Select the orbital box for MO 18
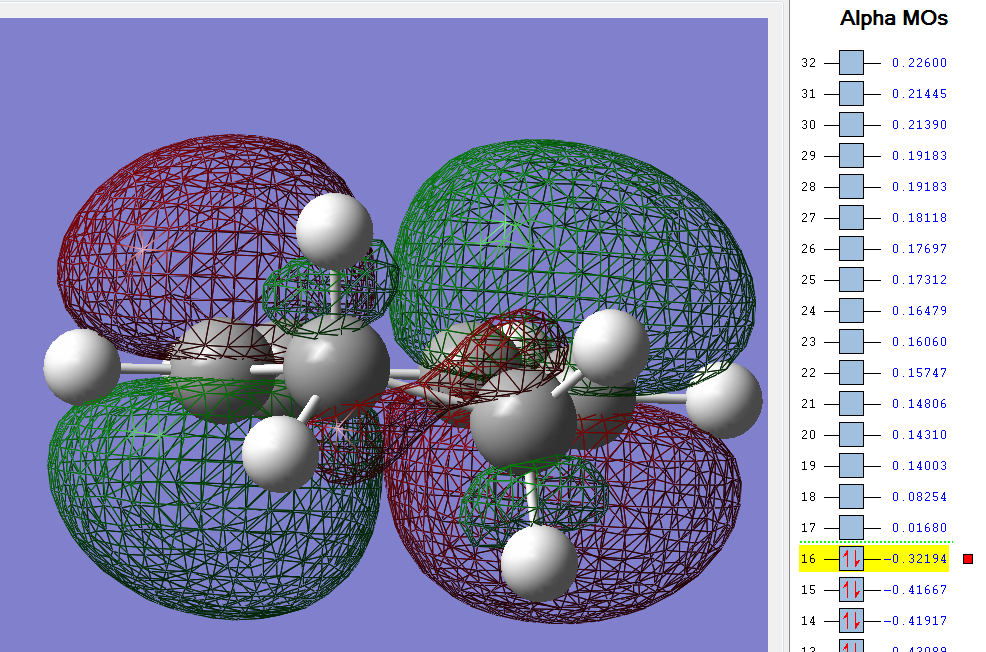Viewport: 986px width, 652px height. [851, 497]
